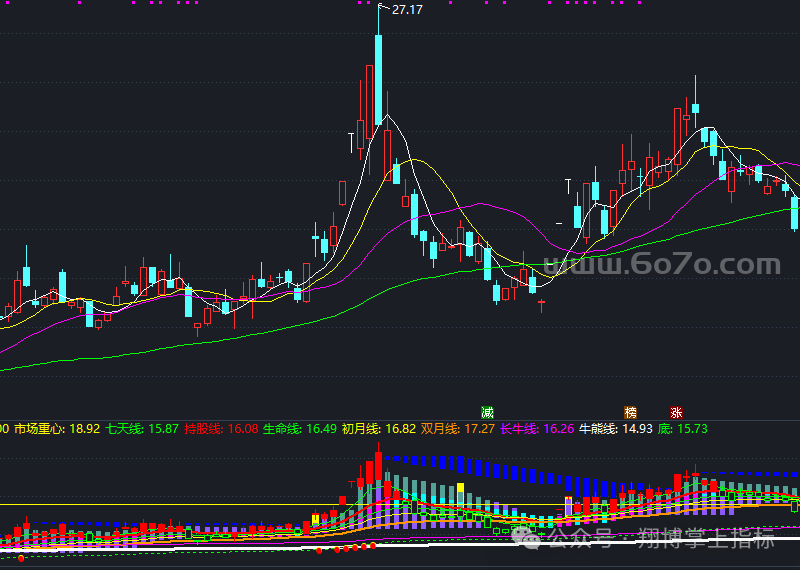Image resolution: width=800 pixels, height=570 pixels.
Task: Click the orange 榜 signal marker
Action: pos(630,412)
